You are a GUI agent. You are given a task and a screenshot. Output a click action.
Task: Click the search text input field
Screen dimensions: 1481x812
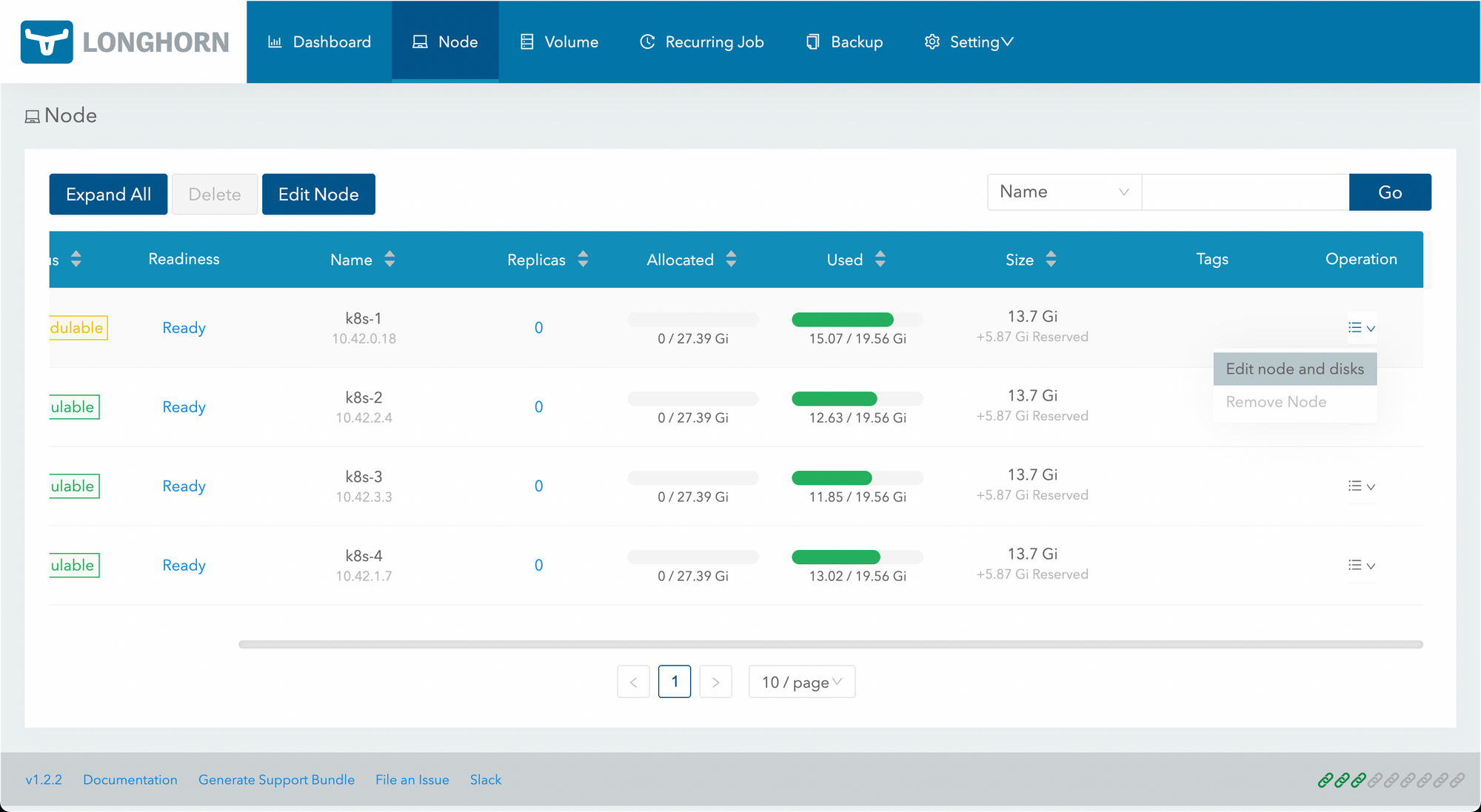(x=1245, y=192)
